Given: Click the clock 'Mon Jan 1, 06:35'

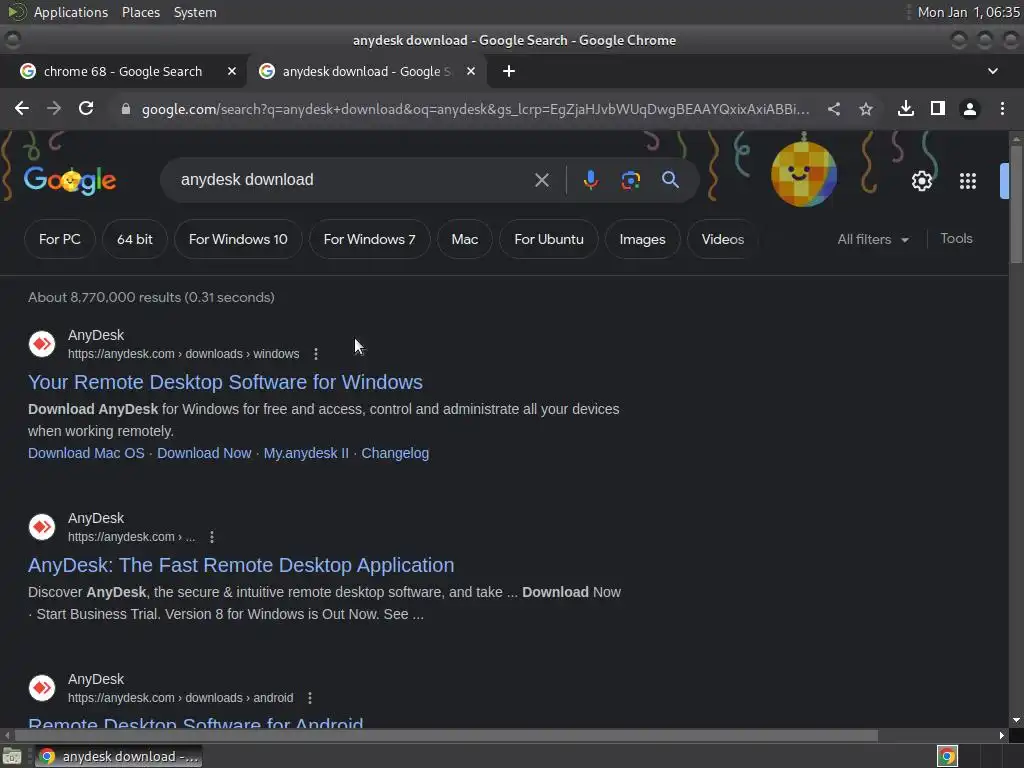Looking at the screenshot, I should [968, 12].
